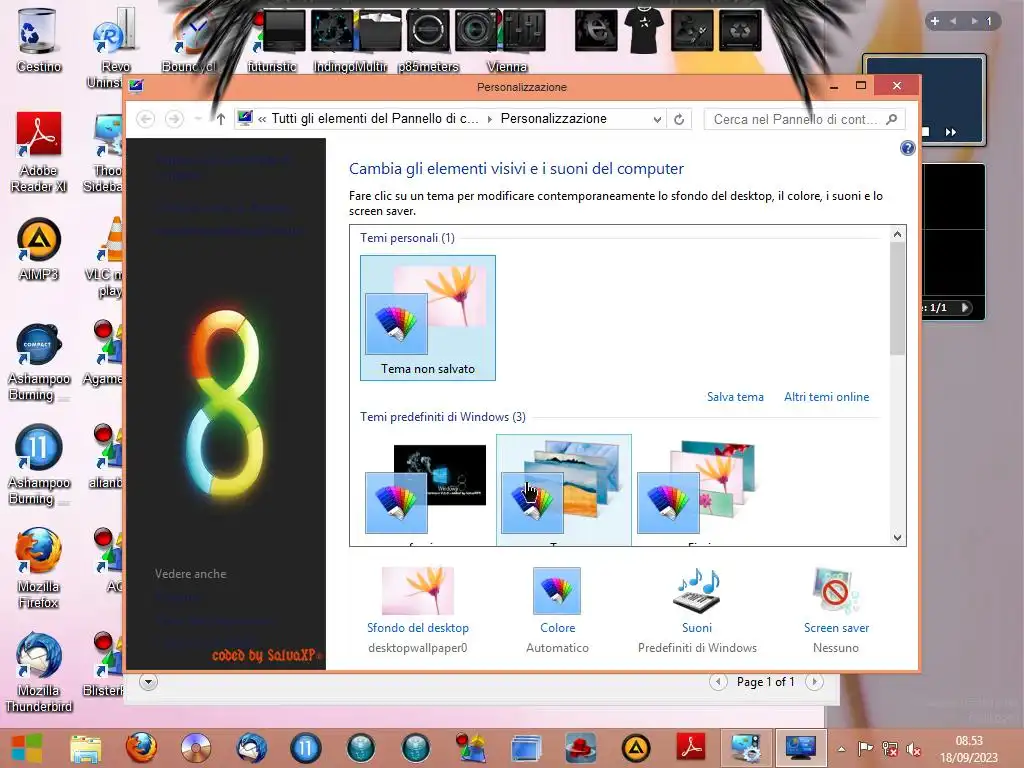
Task: Click theme list scrollbar down arrow
Action: click(x=897, y=537)
